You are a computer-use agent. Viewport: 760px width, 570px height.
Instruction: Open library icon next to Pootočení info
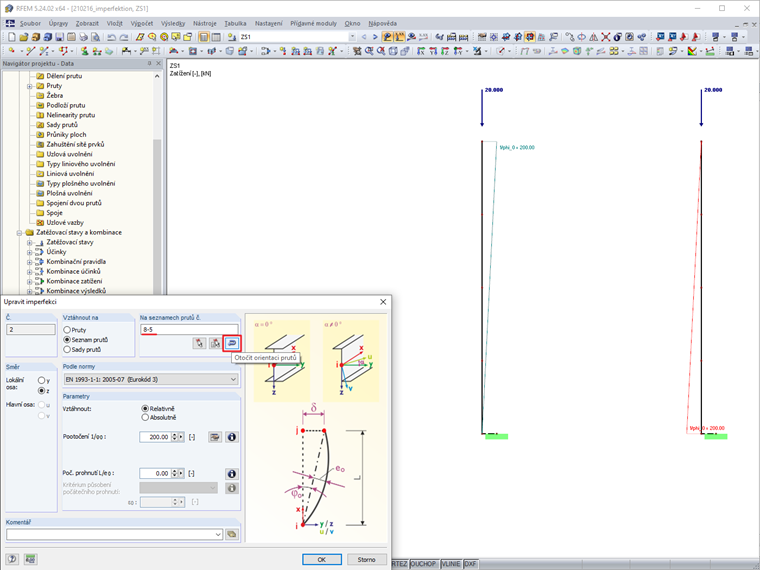pyautogui.click(x=215, y=437)
